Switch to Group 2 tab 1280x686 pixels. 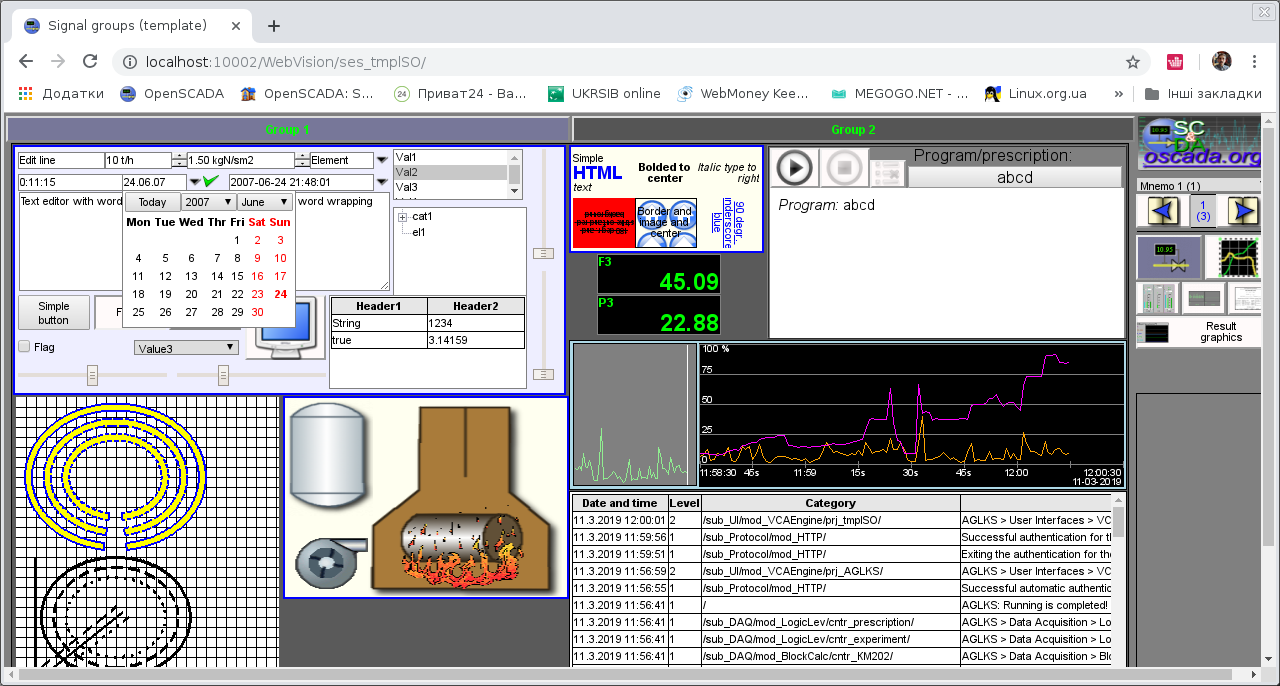[853, 130]
